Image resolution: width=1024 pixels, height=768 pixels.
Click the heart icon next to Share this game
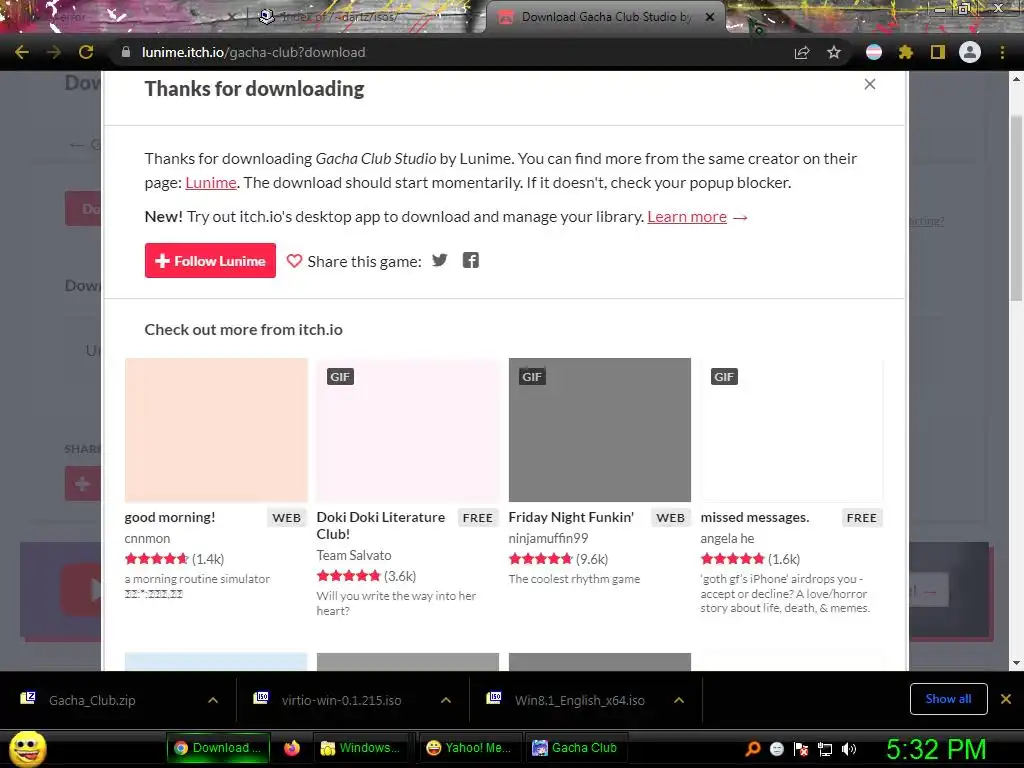(295, 261)
